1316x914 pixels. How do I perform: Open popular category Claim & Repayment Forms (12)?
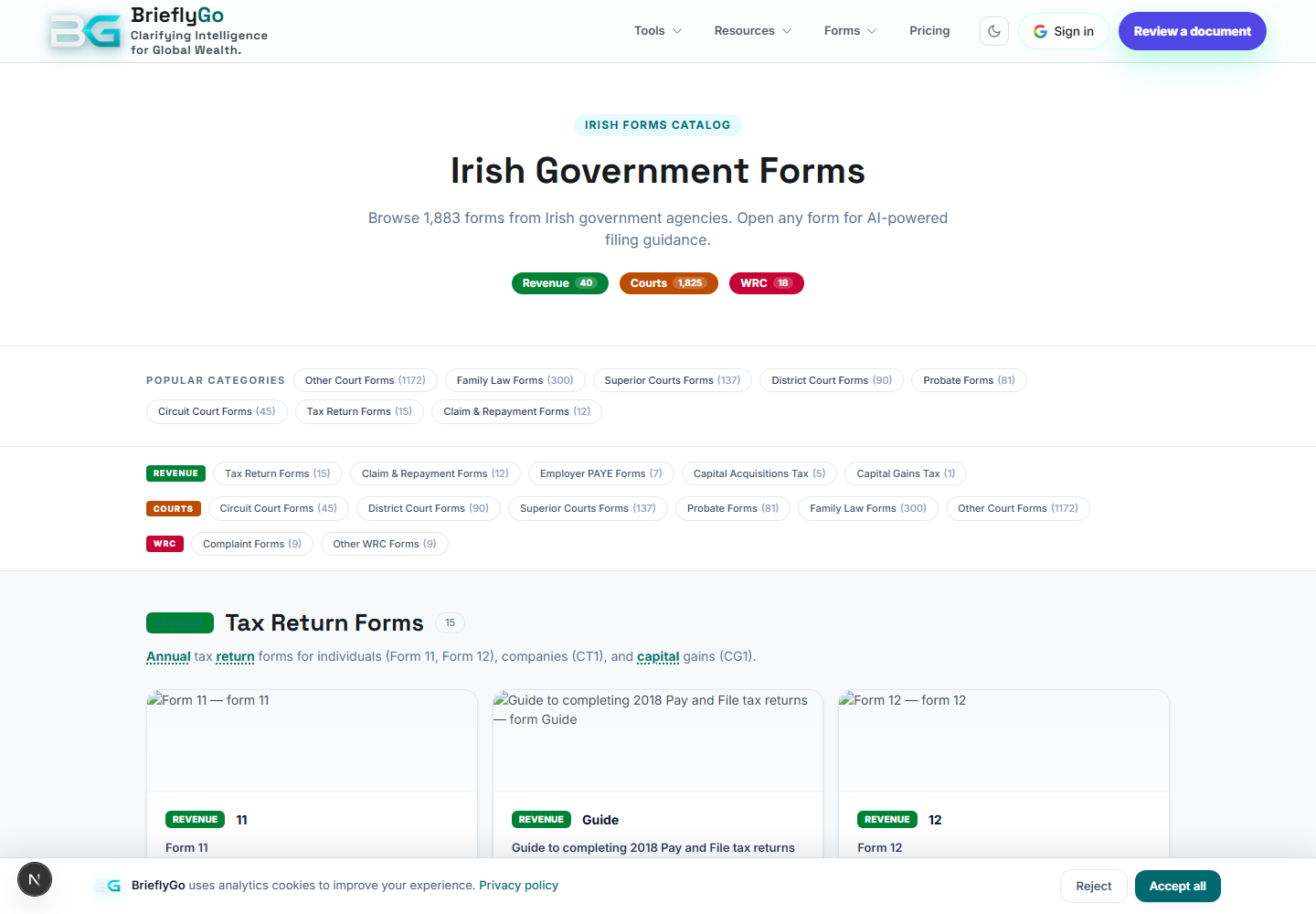click(x=517, y=411)
